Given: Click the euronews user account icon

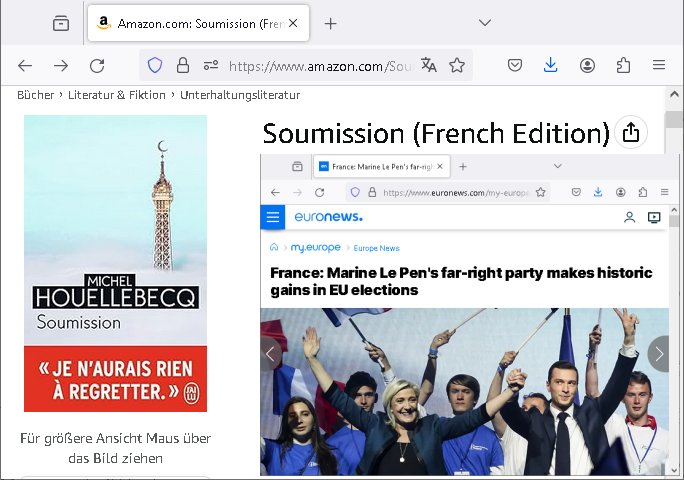Looking at the screenshot, I should (629, 217).
